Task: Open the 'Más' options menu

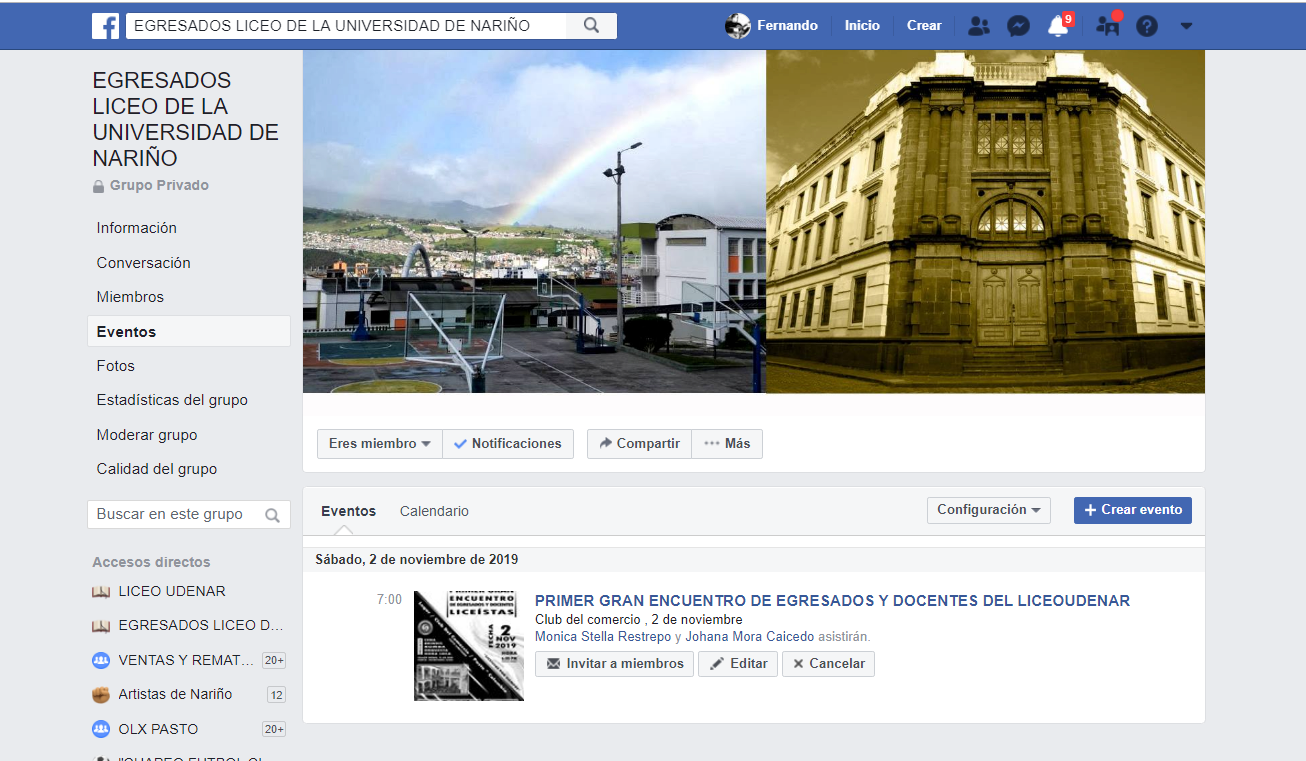Action: 727,444
